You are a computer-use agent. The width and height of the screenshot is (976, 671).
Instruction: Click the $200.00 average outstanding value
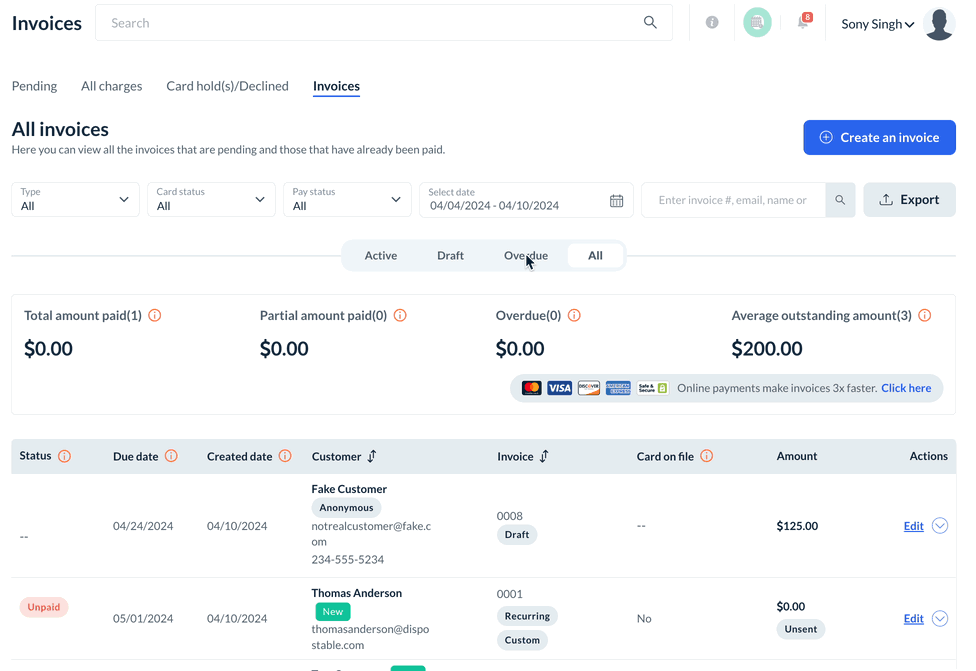tap(767, 349)
